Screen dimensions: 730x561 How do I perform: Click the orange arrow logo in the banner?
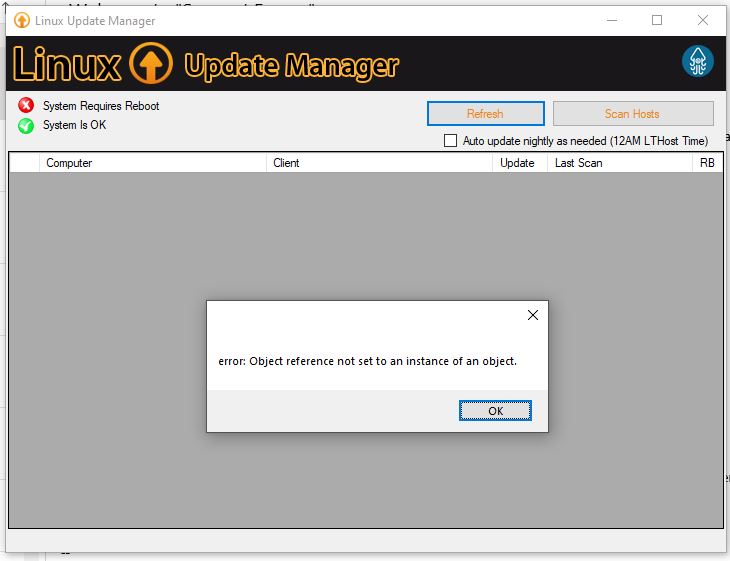pos(152,65)
